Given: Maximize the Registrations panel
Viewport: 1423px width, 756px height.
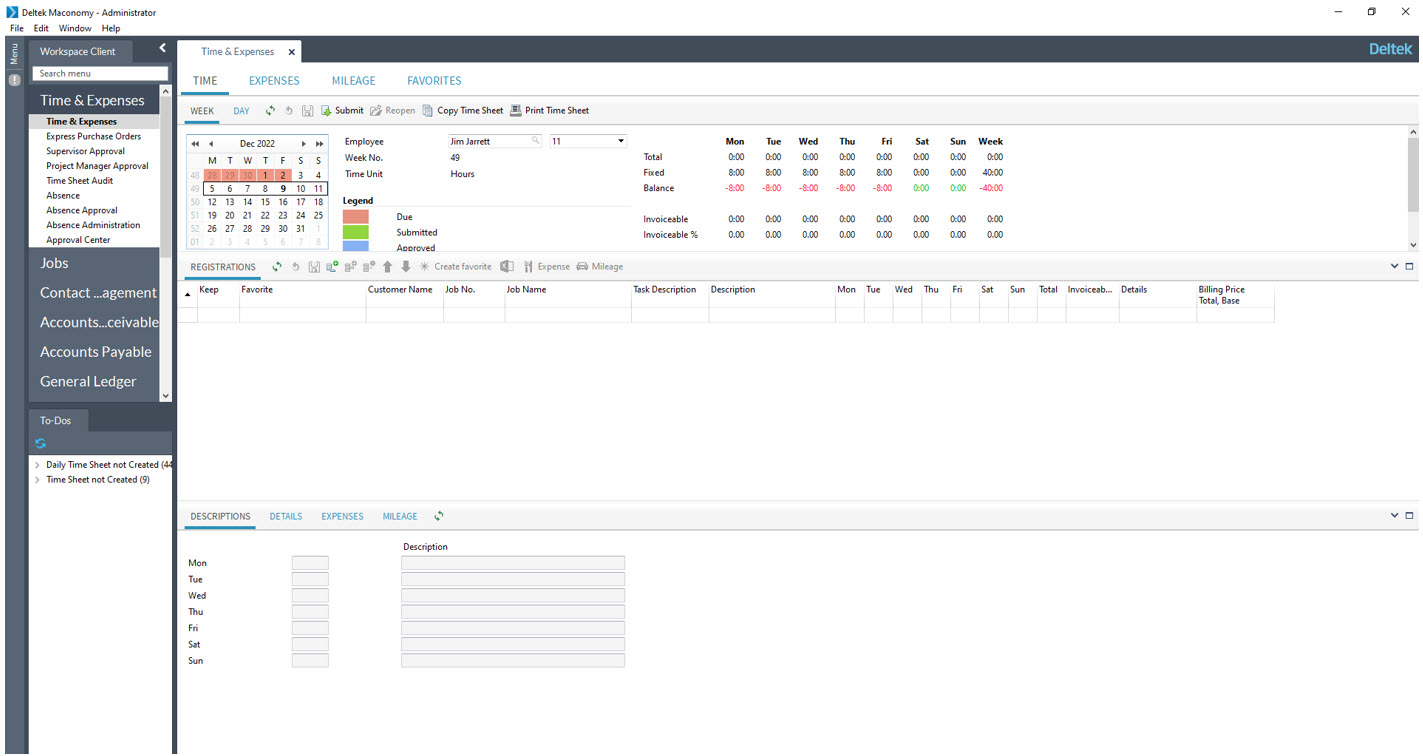Looking at the screenshot, I should 1410,267.
